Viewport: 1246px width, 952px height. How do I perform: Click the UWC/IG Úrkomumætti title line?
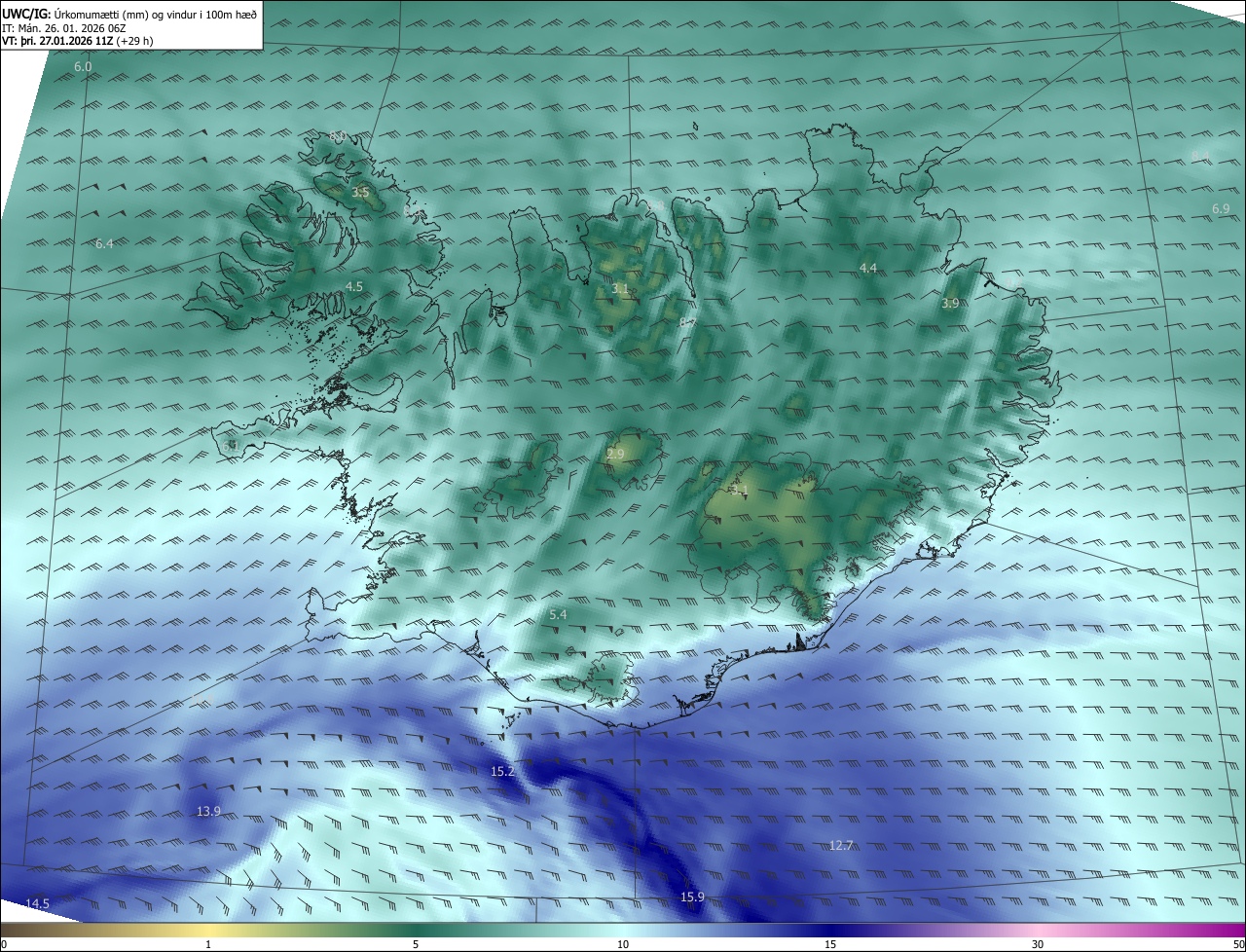tap(129, 13)
